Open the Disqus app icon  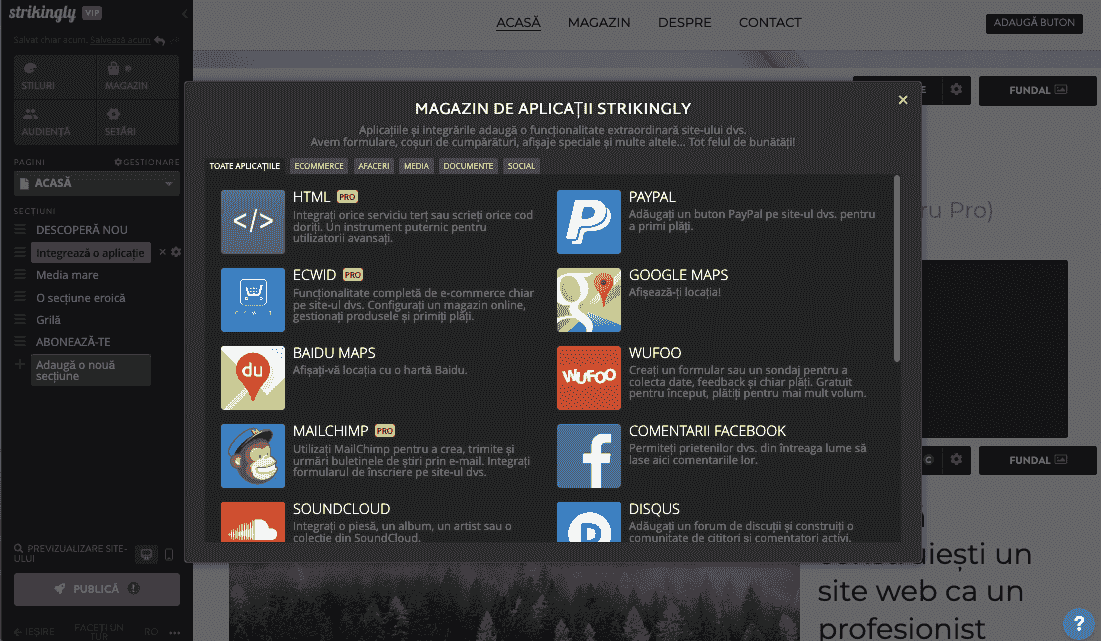point(588,522)
